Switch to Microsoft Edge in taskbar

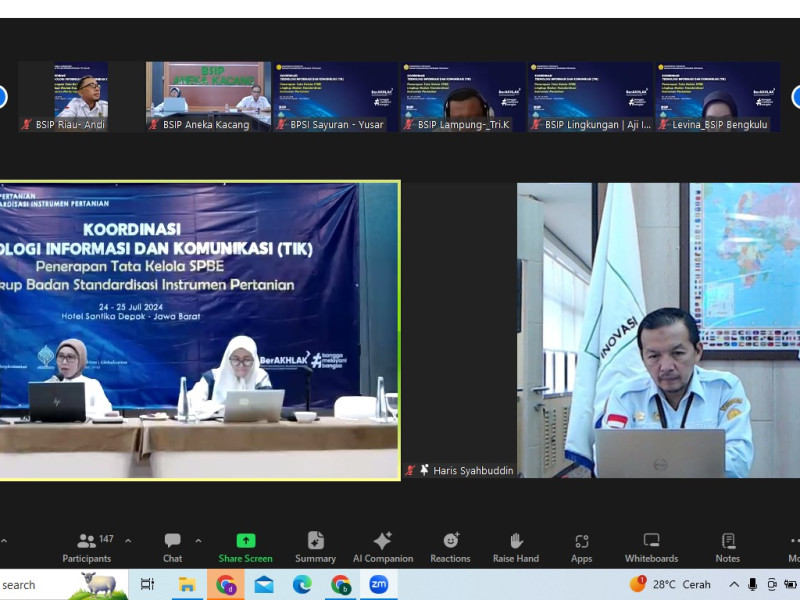point(302,585)
